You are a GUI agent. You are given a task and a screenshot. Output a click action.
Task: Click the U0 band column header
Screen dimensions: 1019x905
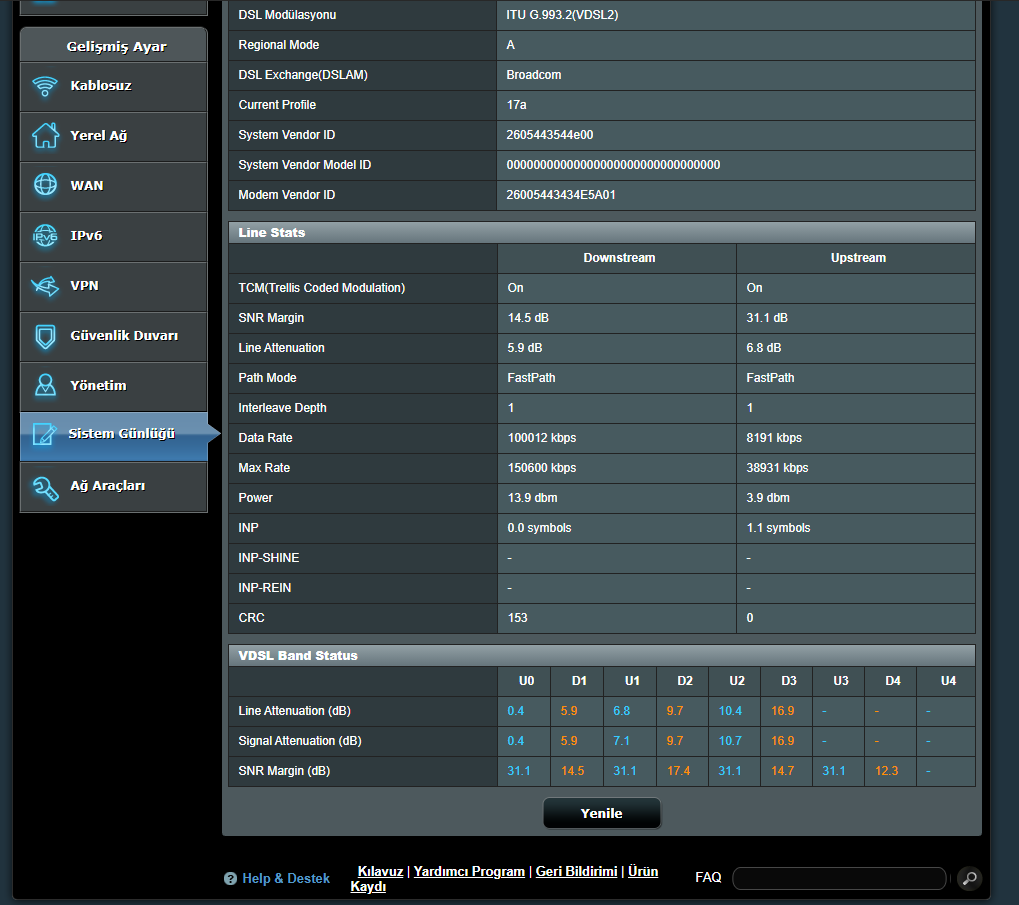[x=526, y=681]
